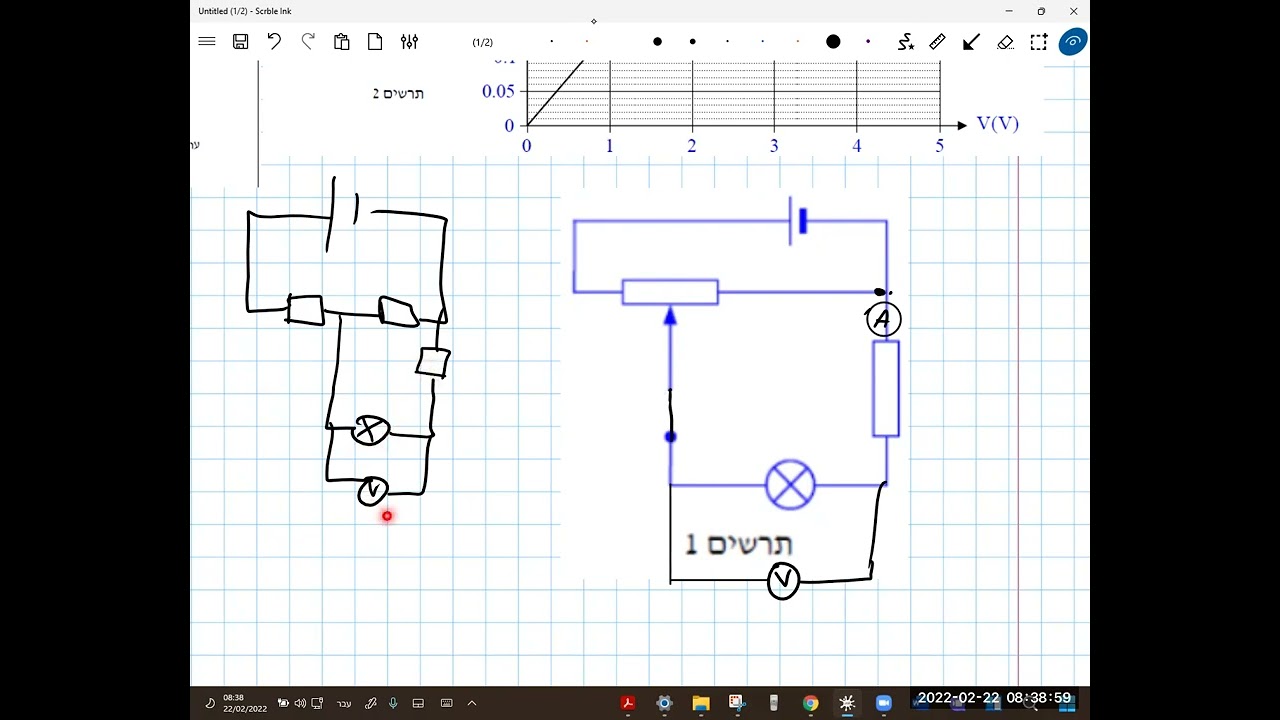Open File Explorer from the taskbar
Screen dimensions: 1280x720
700,703
